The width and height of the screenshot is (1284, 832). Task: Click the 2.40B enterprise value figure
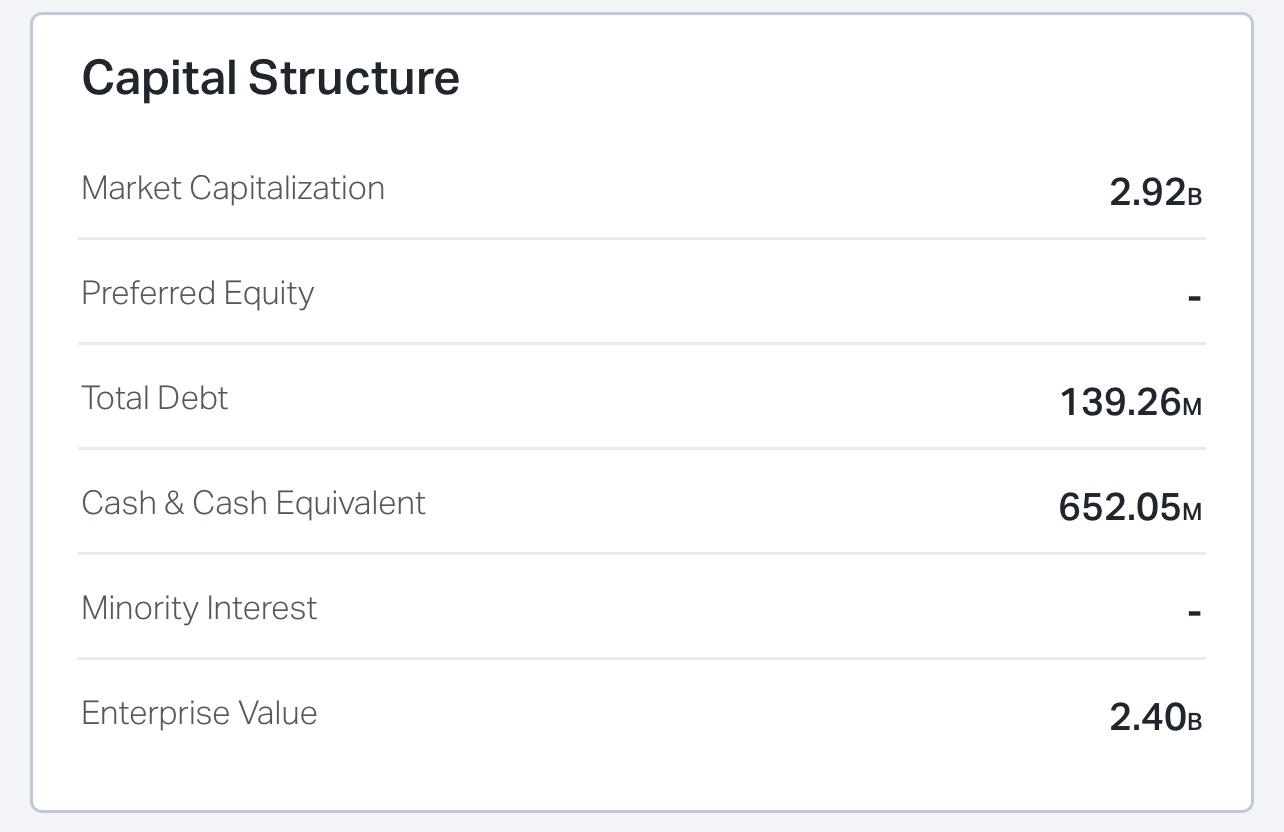tap(1155, 717)
